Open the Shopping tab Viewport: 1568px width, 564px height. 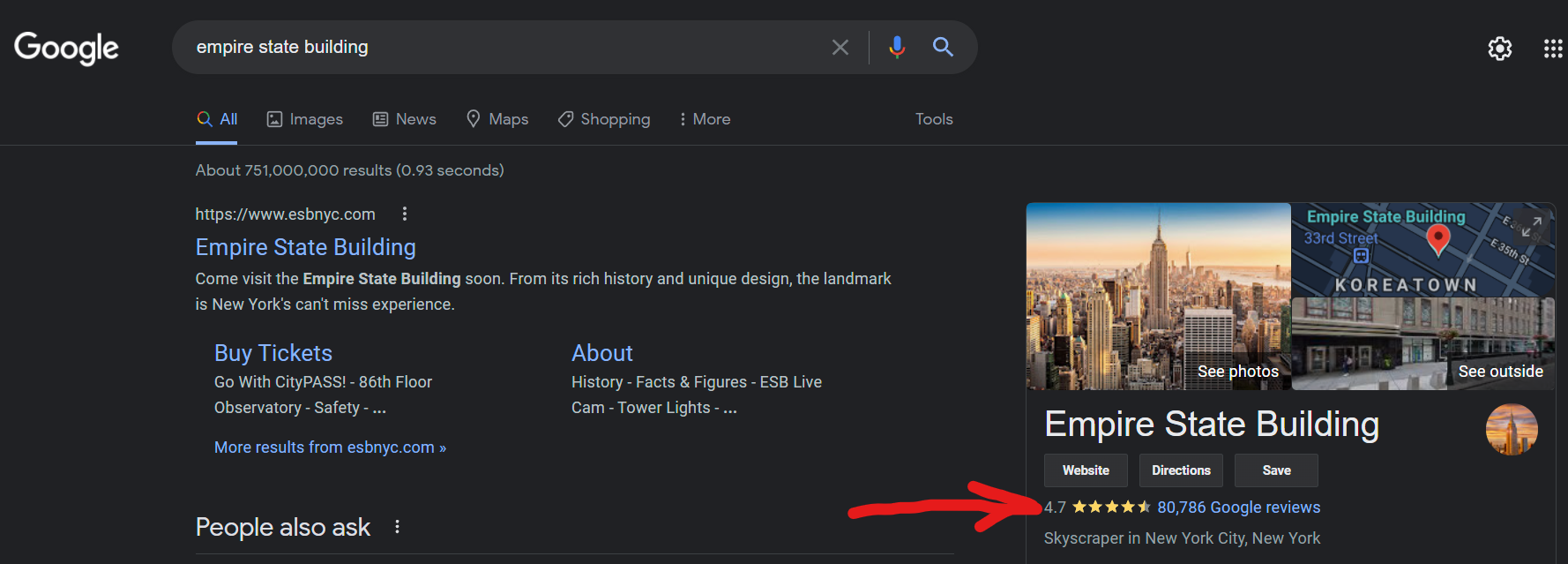click(x=604, y=119)
